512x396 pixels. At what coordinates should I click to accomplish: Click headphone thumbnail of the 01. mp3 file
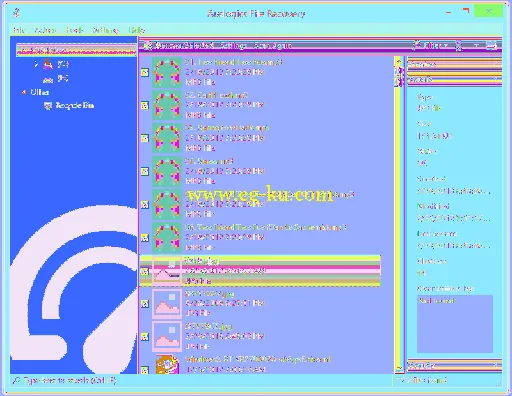[x=167, y=72]
